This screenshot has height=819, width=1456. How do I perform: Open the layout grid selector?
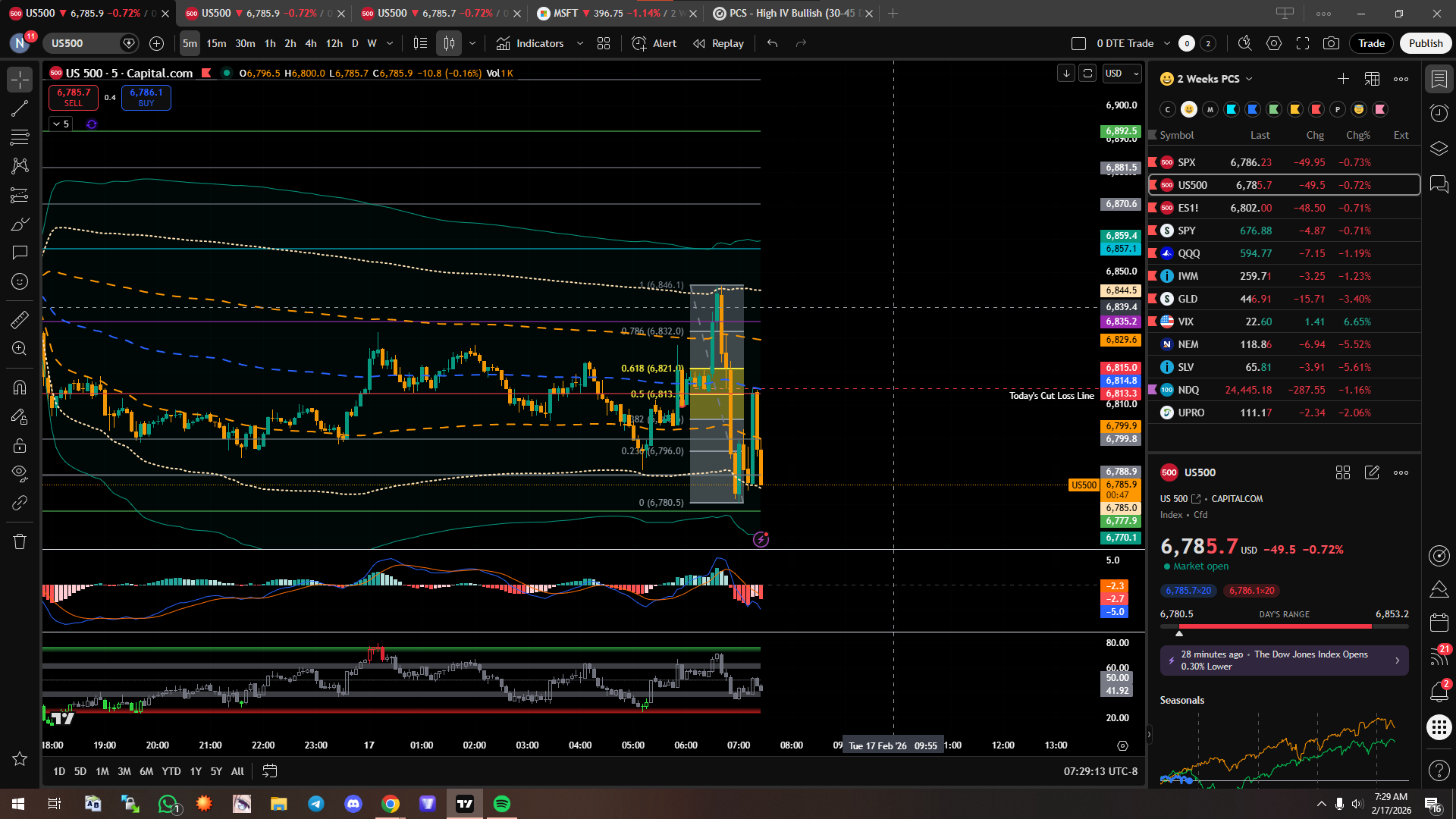coord(604,43)
